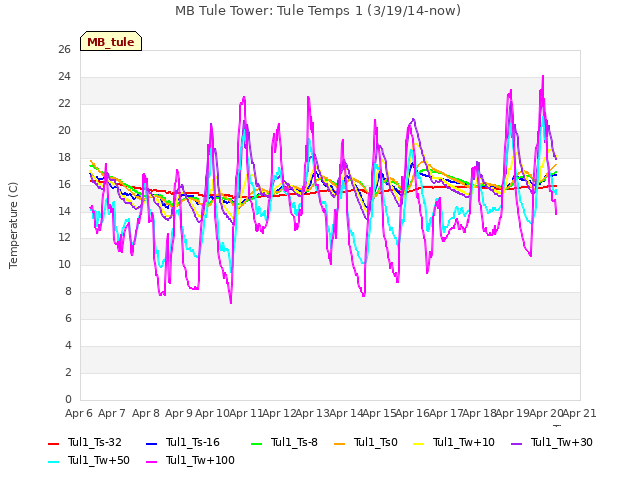Click the 22 y-axis tick value
Viewport: 640px width, 480px height.
(64, 103)
